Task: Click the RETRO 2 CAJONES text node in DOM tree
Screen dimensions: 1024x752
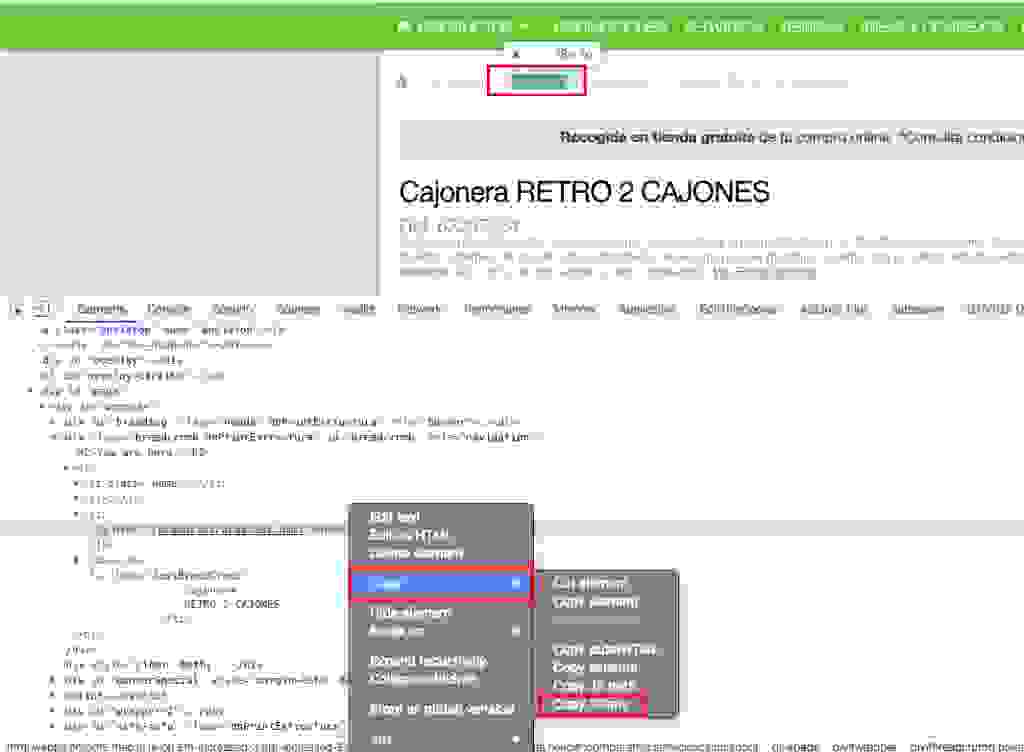Action: pyautogui.click(x=232, y=604)
